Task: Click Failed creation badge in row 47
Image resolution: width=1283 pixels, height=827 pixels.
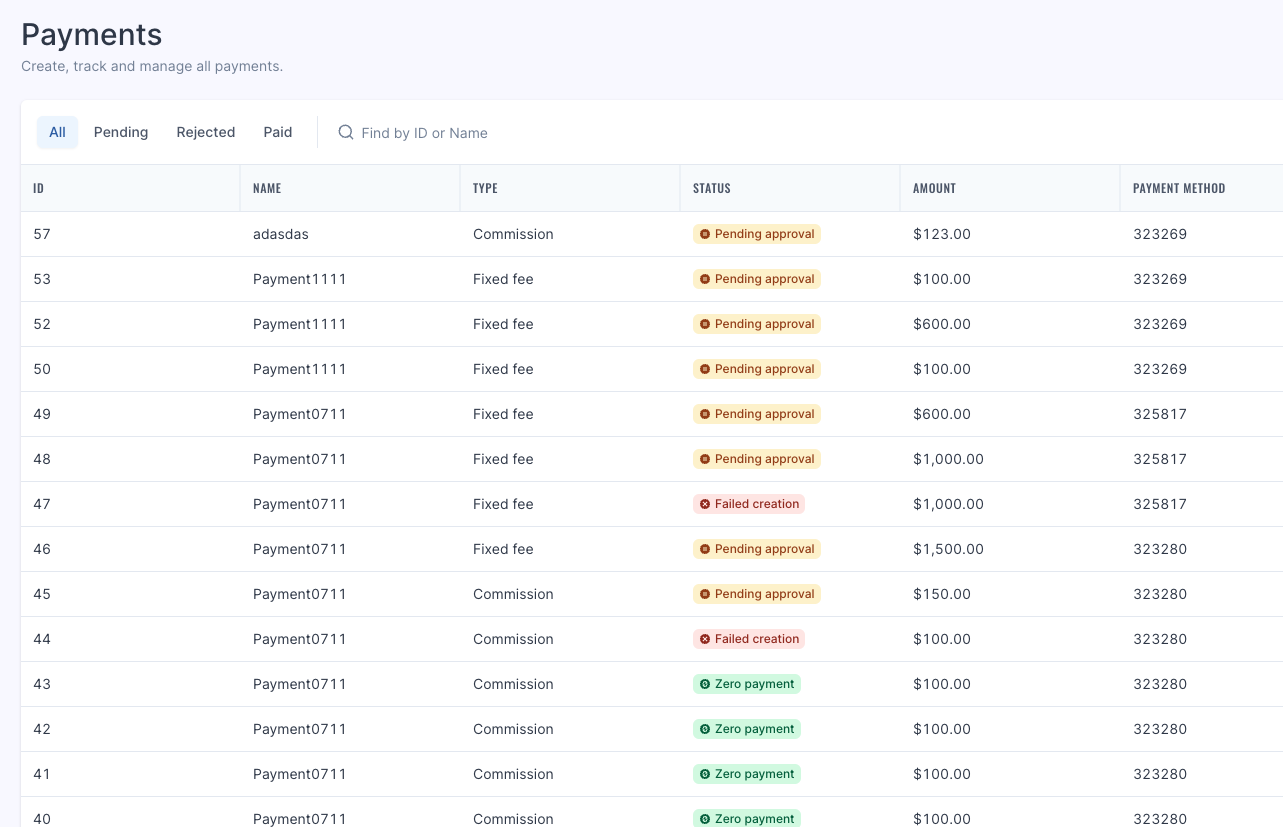Action: (x=749, y=504)
